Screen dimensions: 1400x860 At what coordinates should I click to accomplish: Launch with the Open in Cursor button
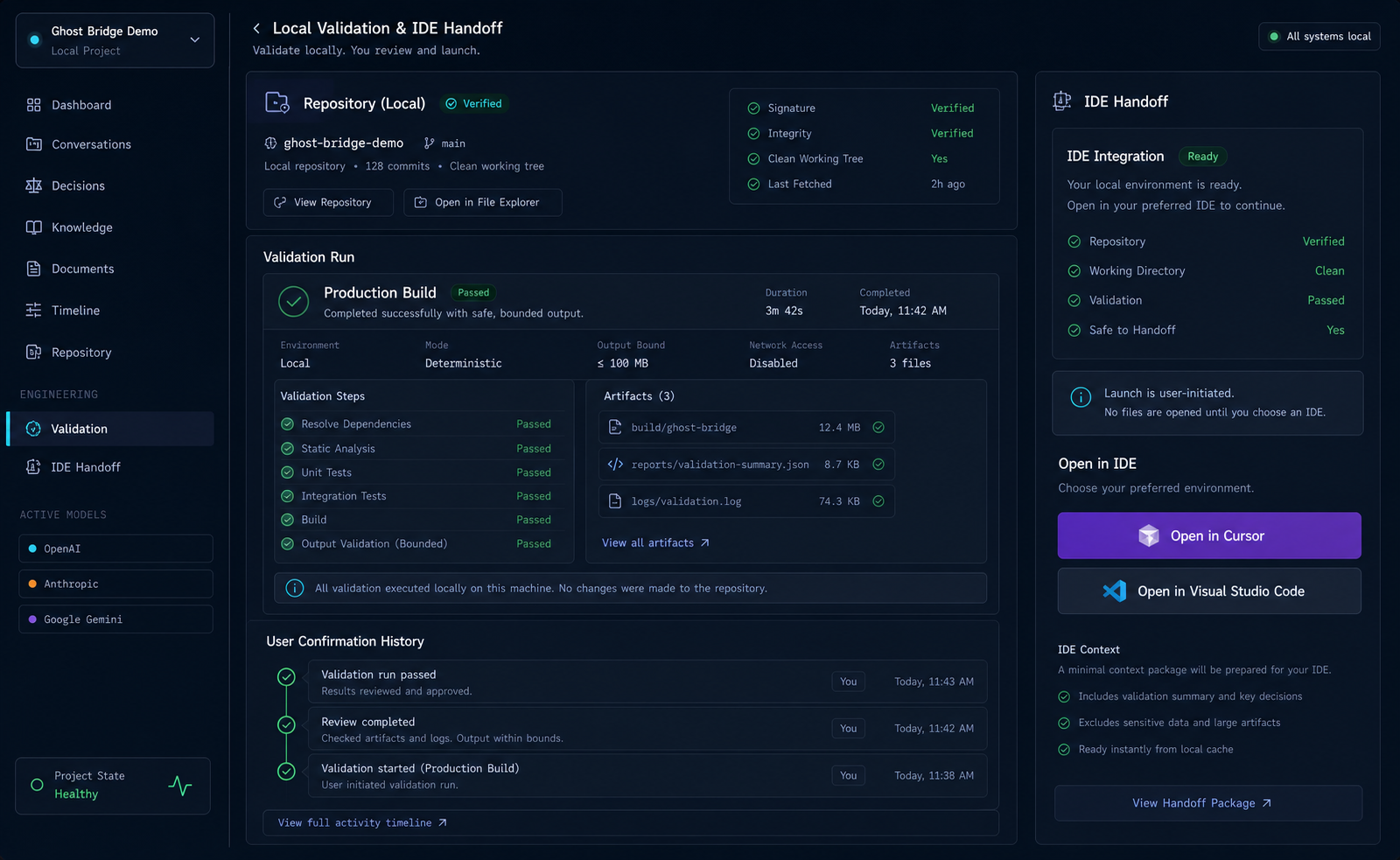point(1209,536)
